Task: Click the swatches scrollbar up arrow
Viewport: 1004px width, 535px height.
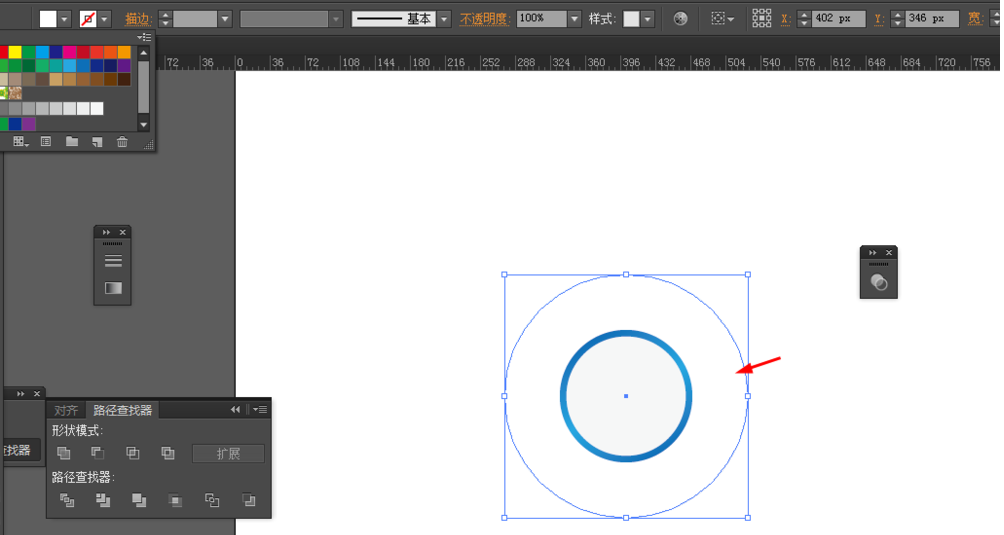Action: click(143, 53)
